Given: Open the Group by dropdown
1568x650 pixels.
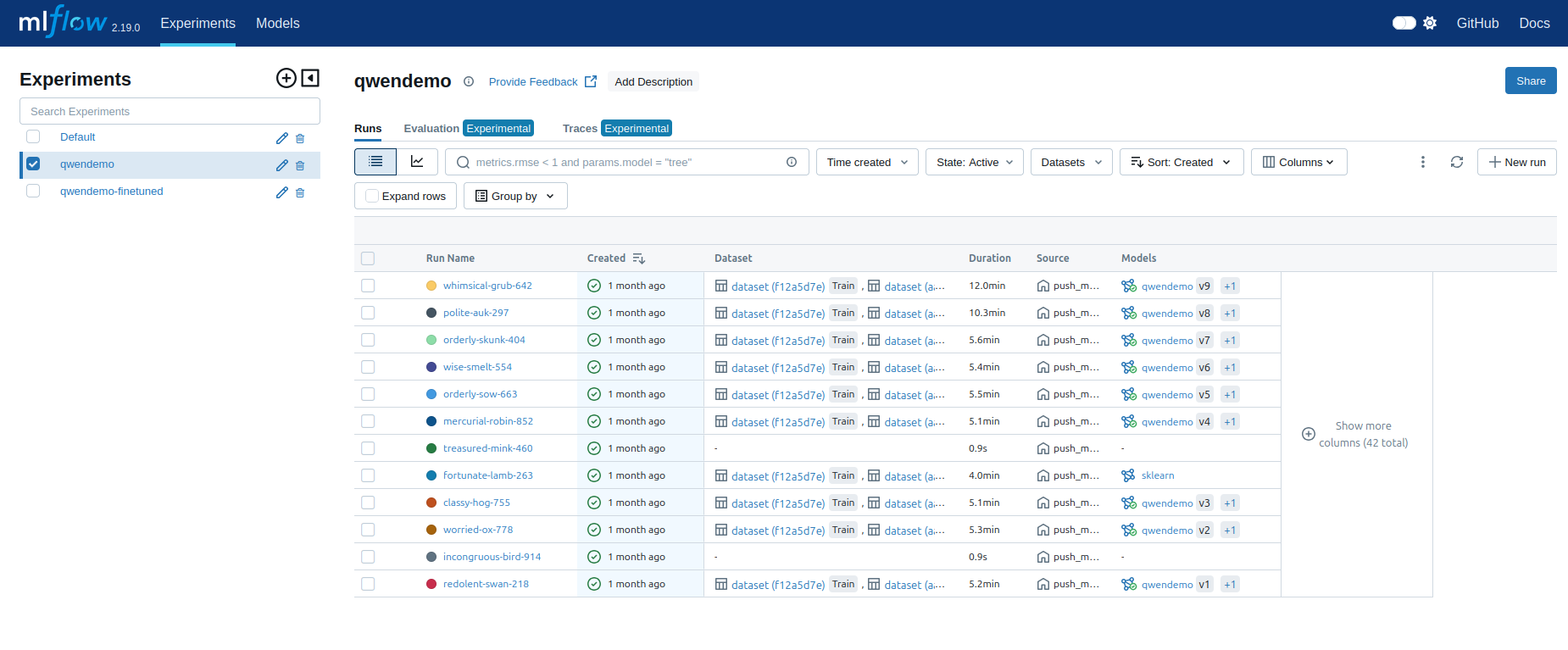Looking at the screenshot, I should (x=514, y=196).
